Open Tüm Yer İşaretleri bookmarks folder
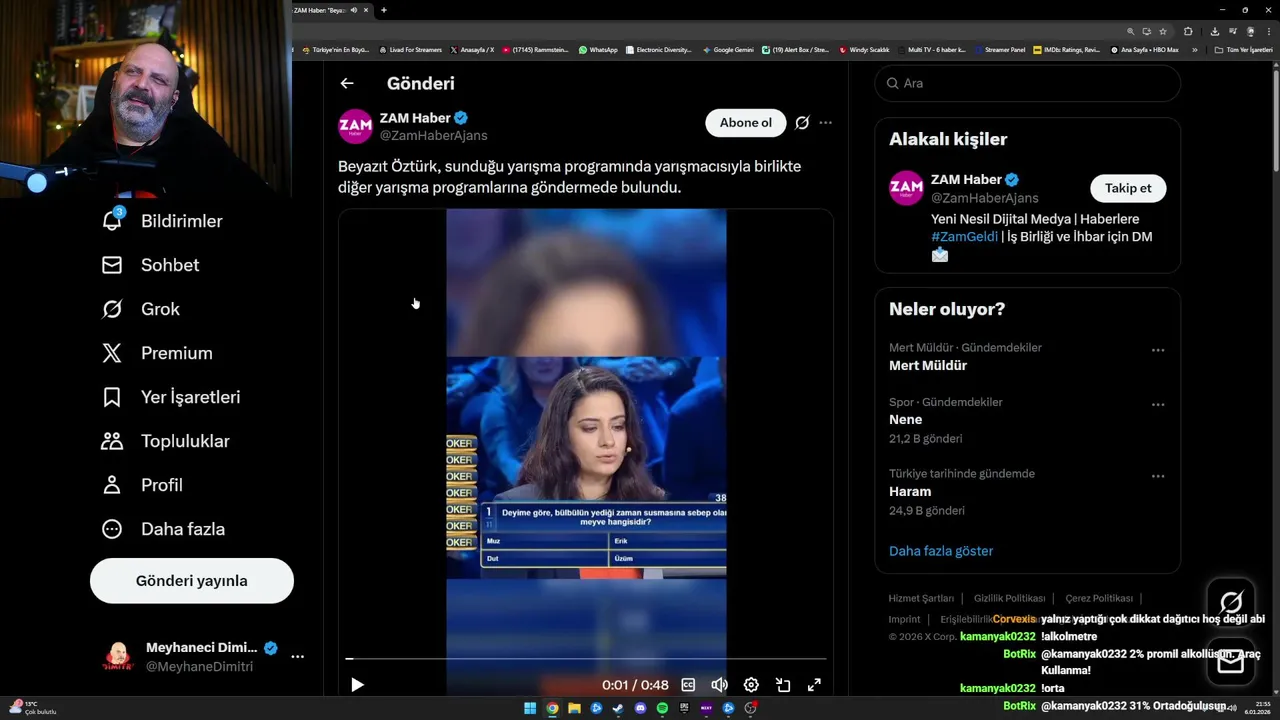This screenshot has width=1280, height=720. click(1243, 49)
